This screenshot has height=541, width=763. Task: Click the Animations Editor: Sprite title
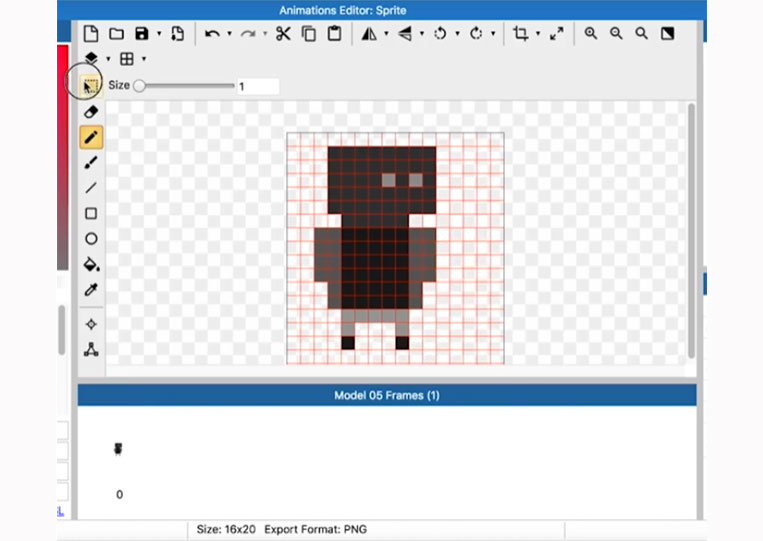pyautogui.click(x=343, y=10)
